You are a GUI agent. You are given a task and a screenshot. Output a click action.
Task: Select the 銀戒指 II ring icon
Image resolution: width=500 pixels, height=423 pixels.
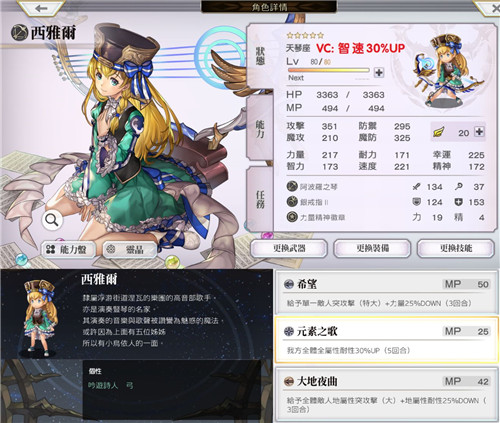click(x=292, y=201)
